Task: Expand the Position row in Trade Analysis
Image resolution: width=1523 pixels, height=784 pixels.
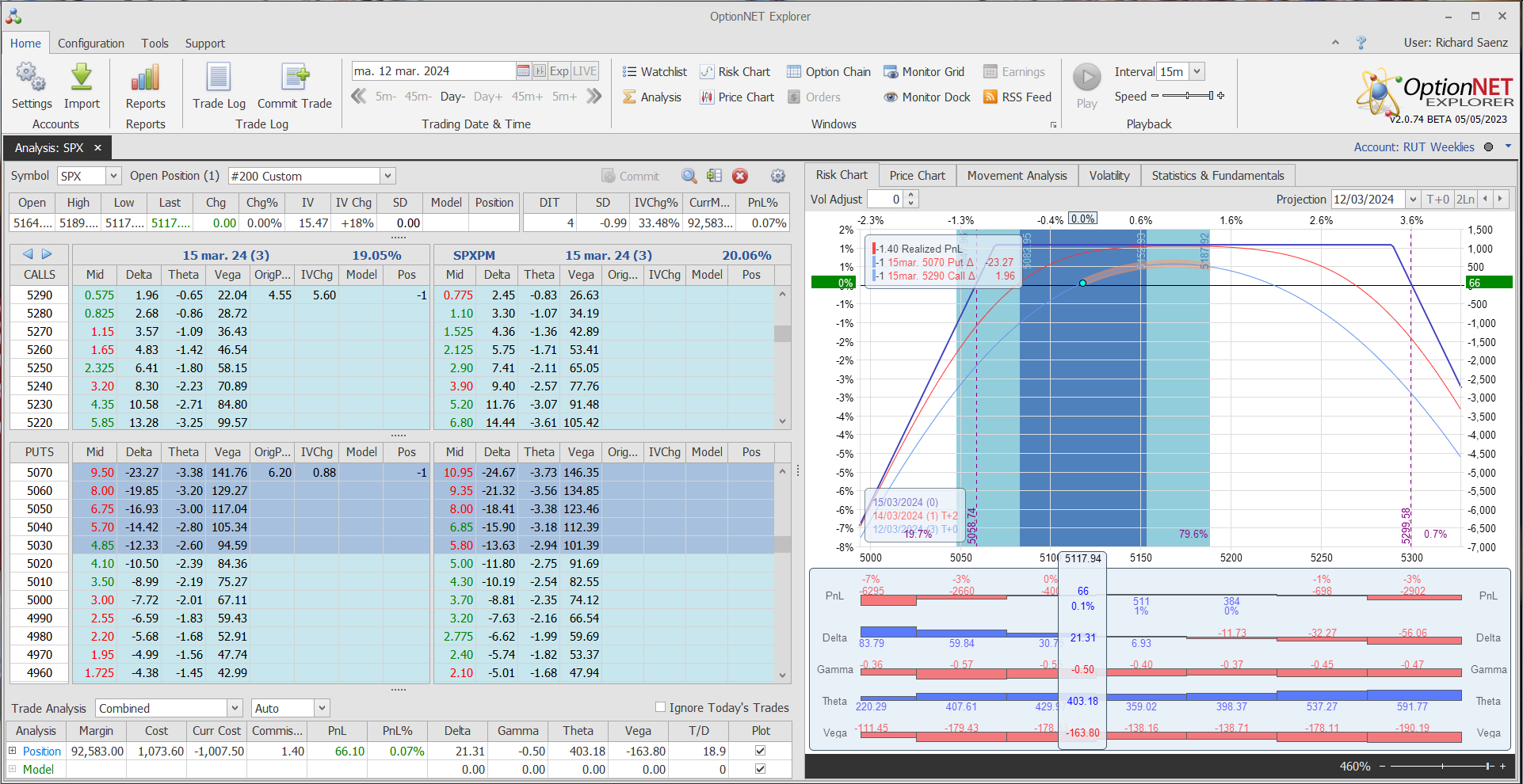Action: coord(13,751)
